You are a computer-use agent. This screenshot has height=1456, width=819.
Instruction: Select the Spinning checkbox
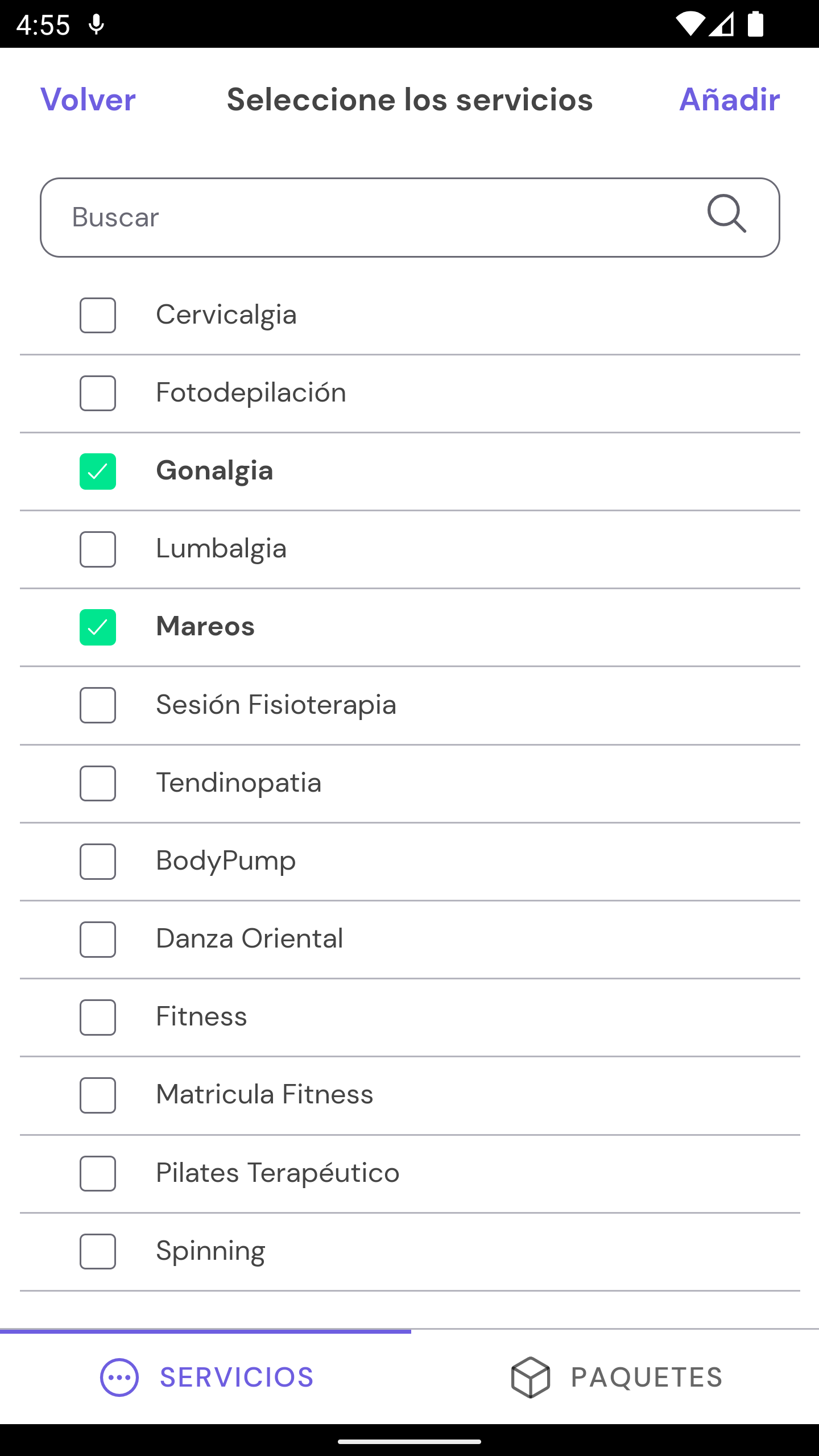(x=98, y=1251)
